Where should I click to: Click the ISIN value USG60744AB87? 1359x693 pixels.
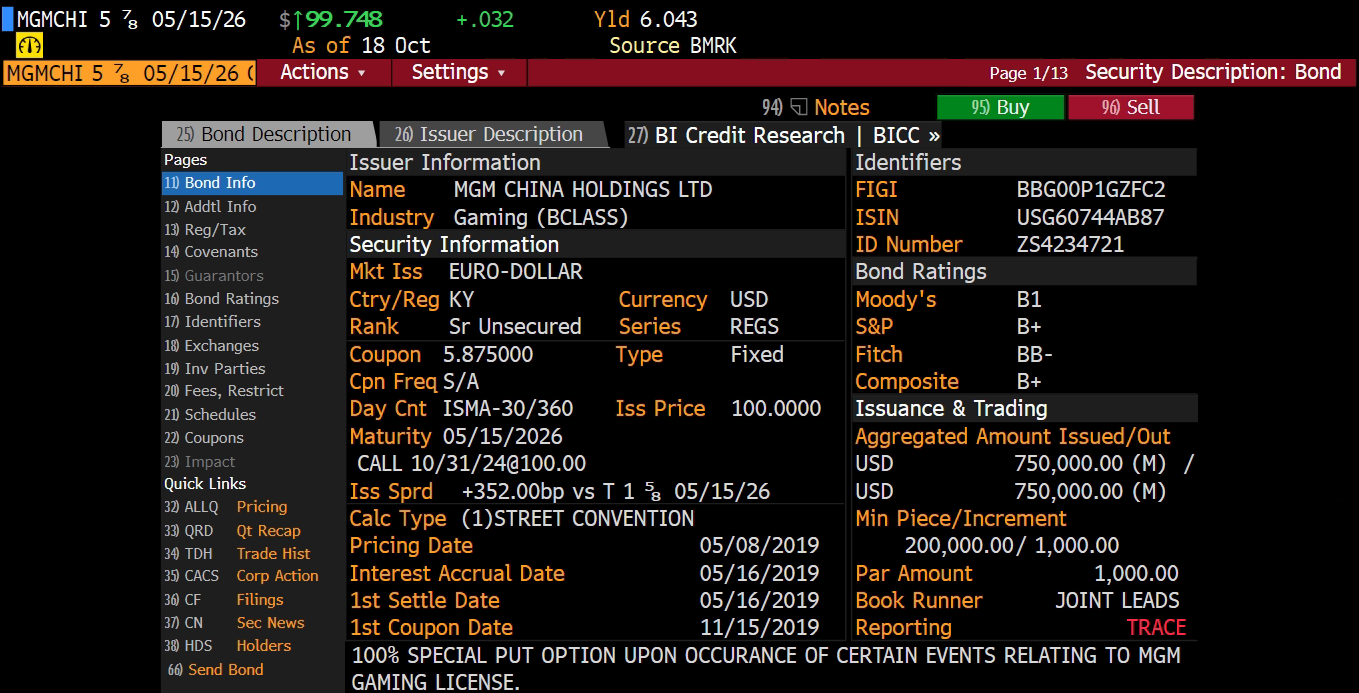coord(1090,217)
